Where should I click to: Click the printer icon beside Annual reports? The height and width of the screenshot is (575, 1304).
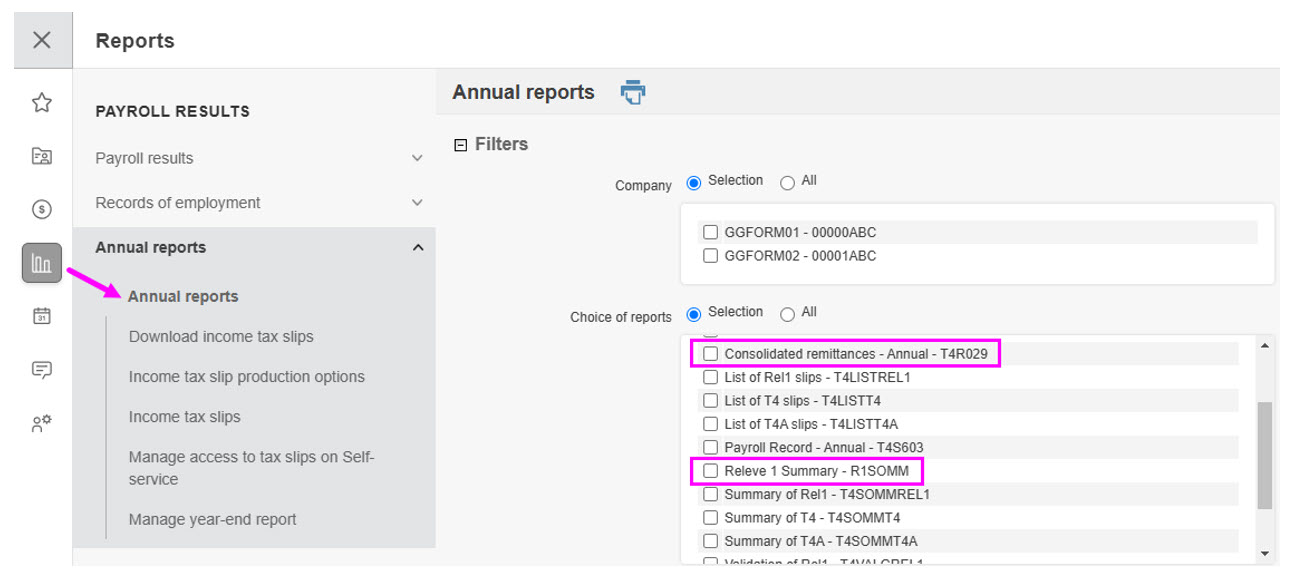(x=633, y=93)
